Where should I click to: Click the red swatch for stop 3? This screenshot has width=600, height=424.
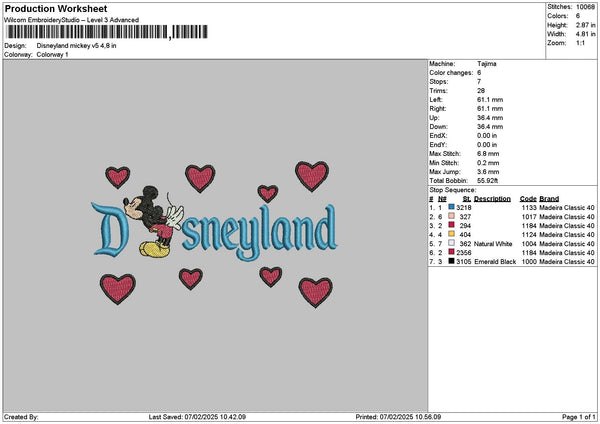pyautogui.click(x=452, y=225)
